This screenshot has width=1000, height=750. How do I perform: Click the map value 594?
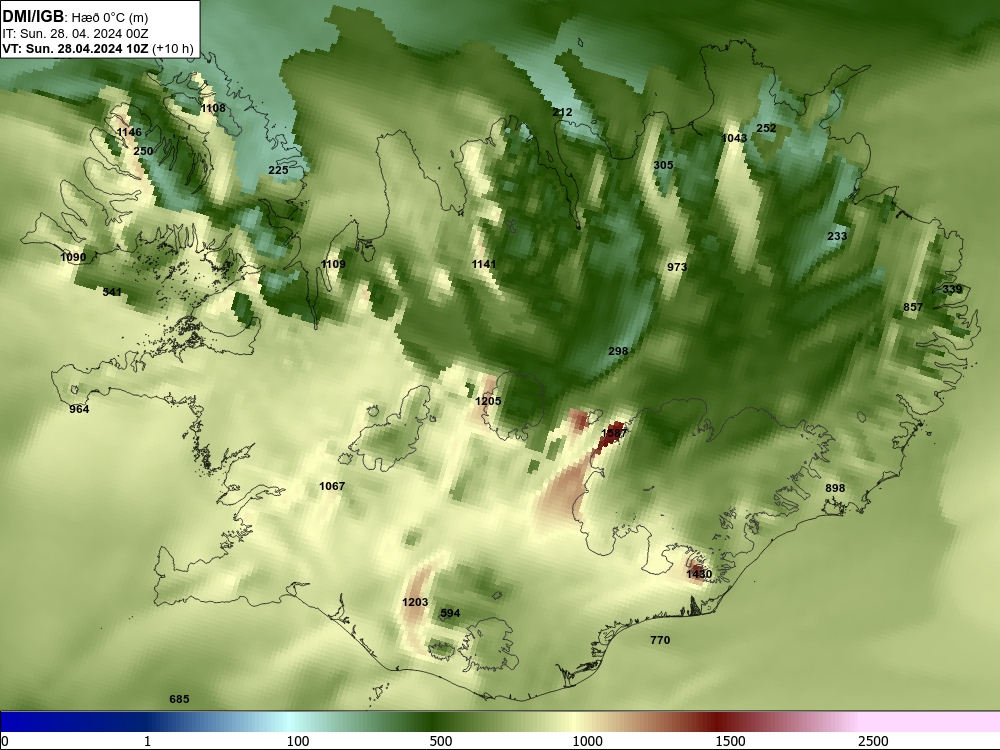coord(450,614)
